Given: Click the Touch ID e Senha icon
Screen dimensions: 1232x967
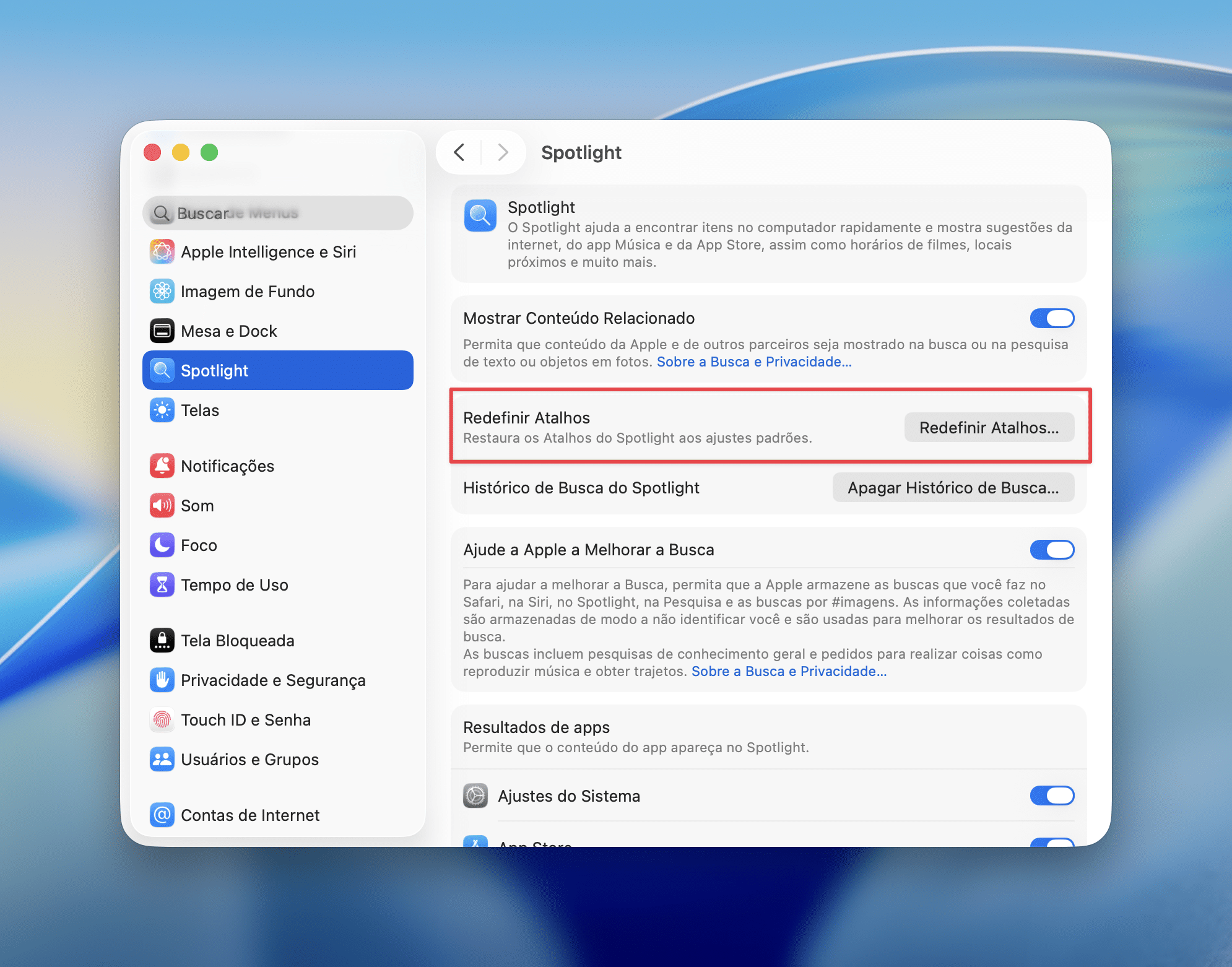Looking at the screenshot, I should point(162,720).
